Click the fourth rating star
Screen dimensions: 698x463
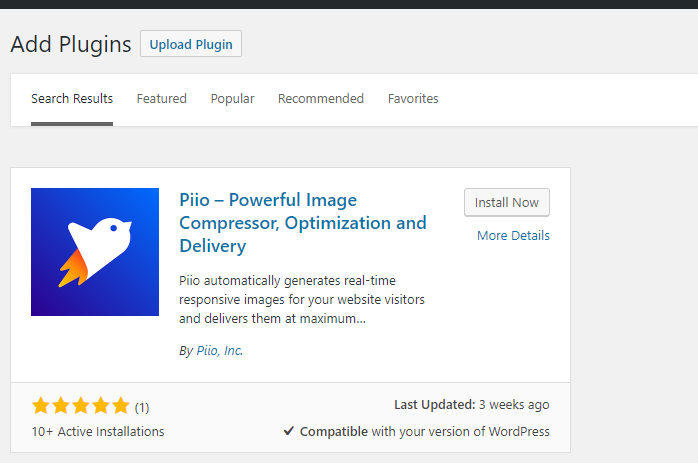101,406
